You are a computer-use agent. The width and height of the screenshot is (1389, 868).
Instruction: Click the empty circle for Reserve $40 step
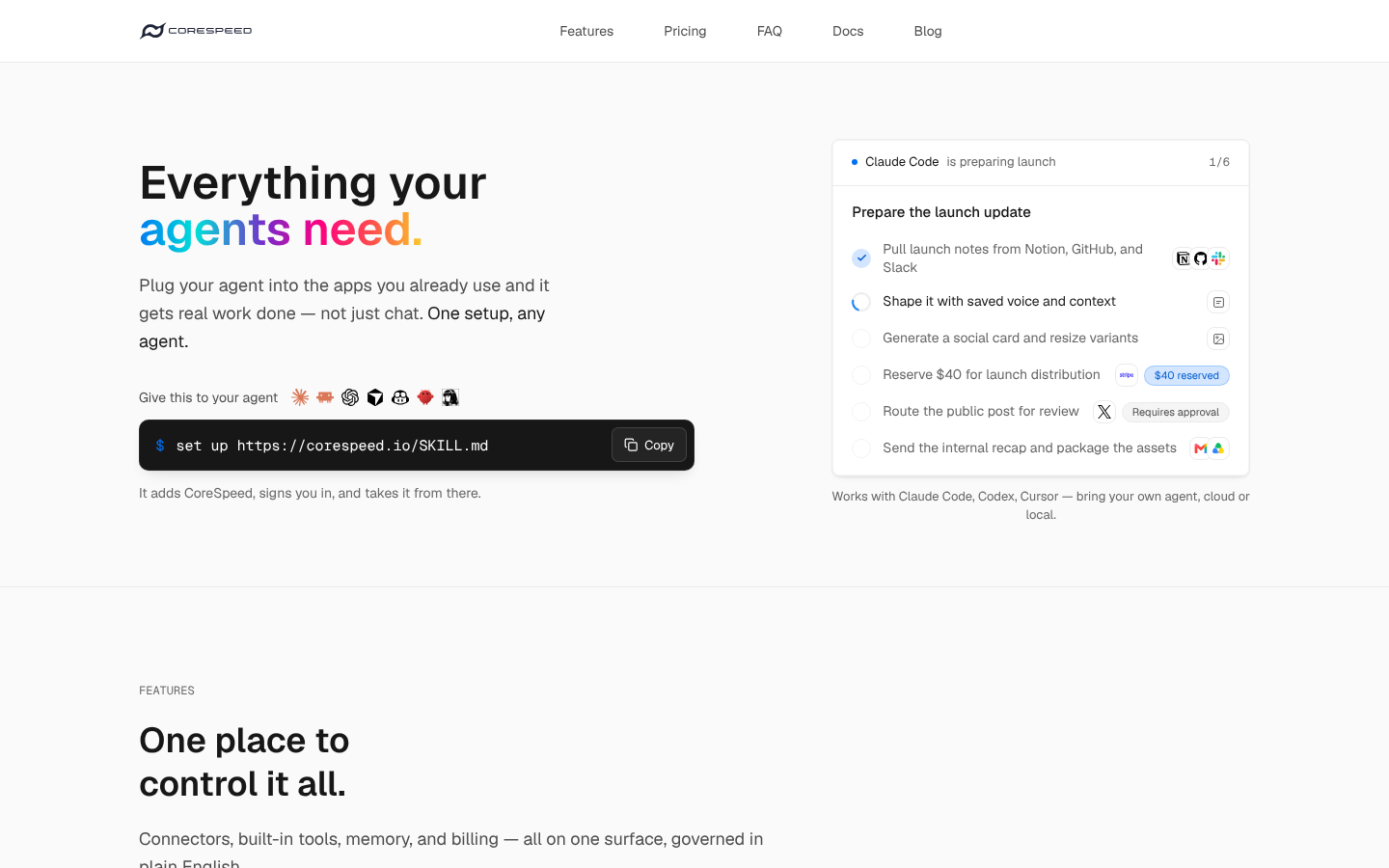tap(861, 375)
